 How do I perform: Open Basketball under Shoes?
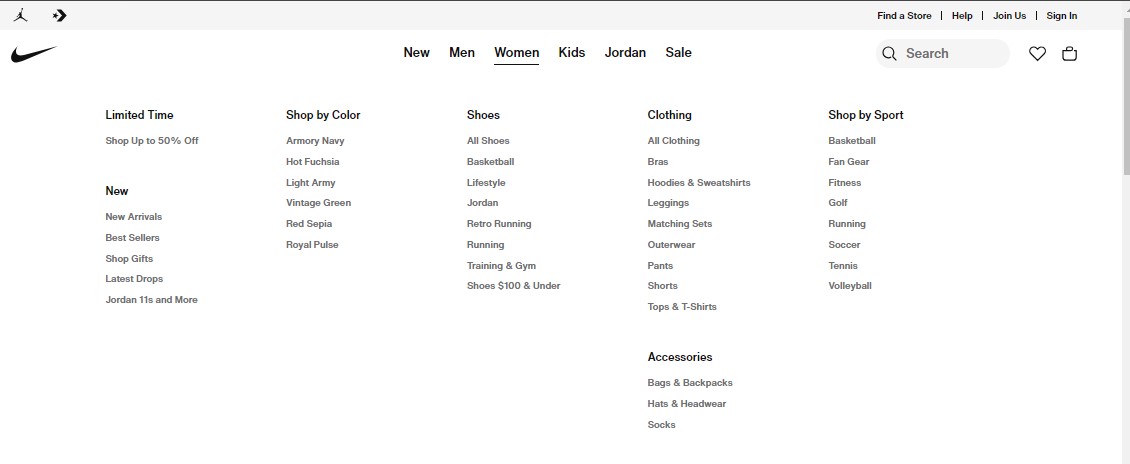click(490, 161)
